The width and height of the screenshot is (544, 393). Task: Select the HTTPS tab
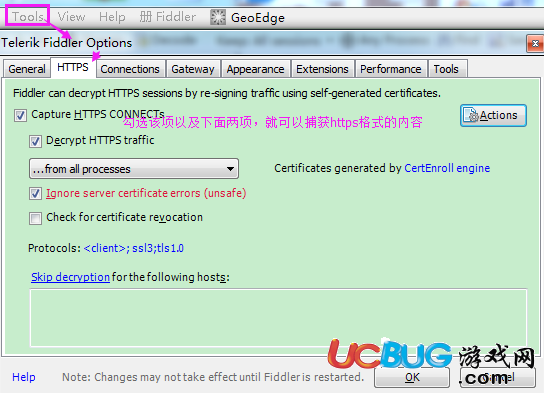tap(73, 67)
